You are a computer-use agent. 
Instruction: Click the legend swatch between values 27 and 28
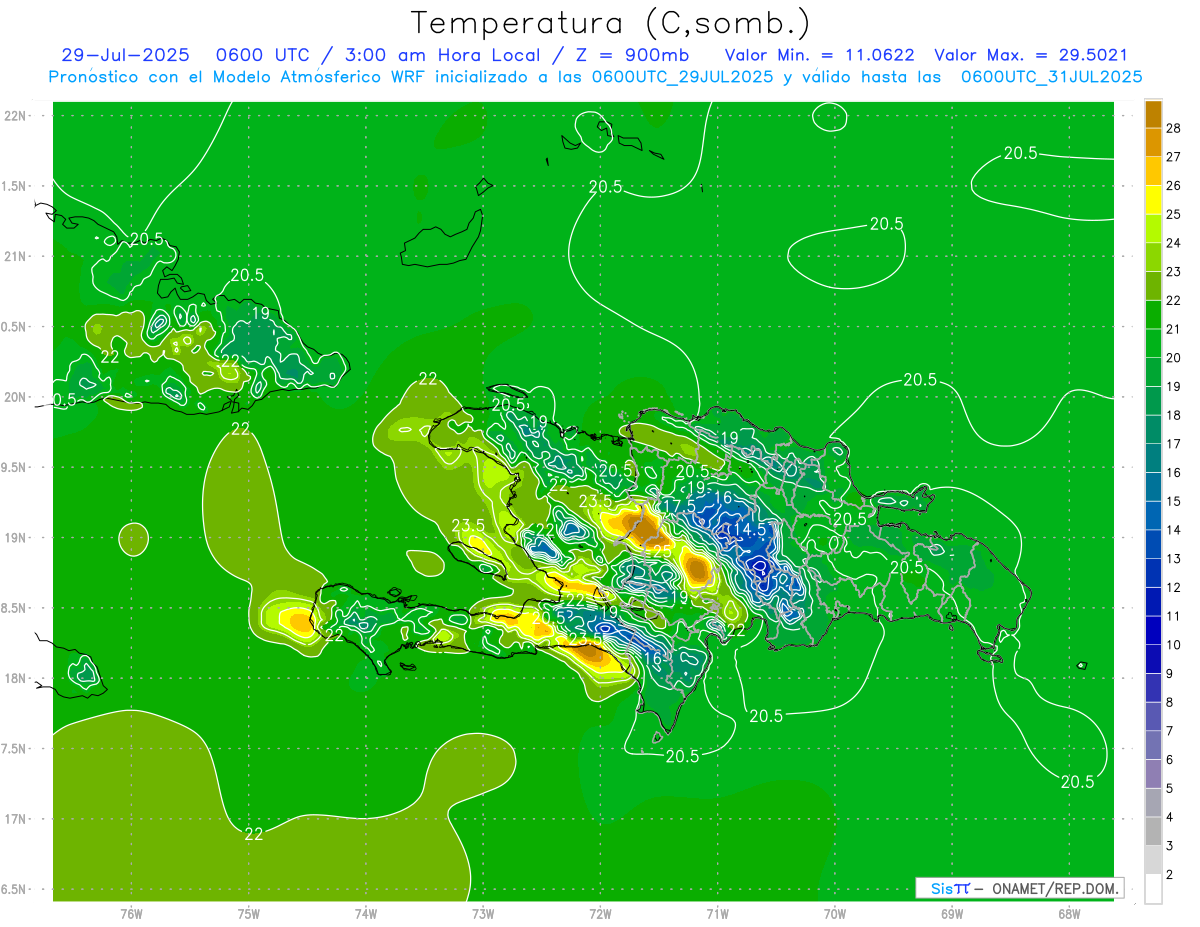pyautogui.click(x=1153, y=142)
